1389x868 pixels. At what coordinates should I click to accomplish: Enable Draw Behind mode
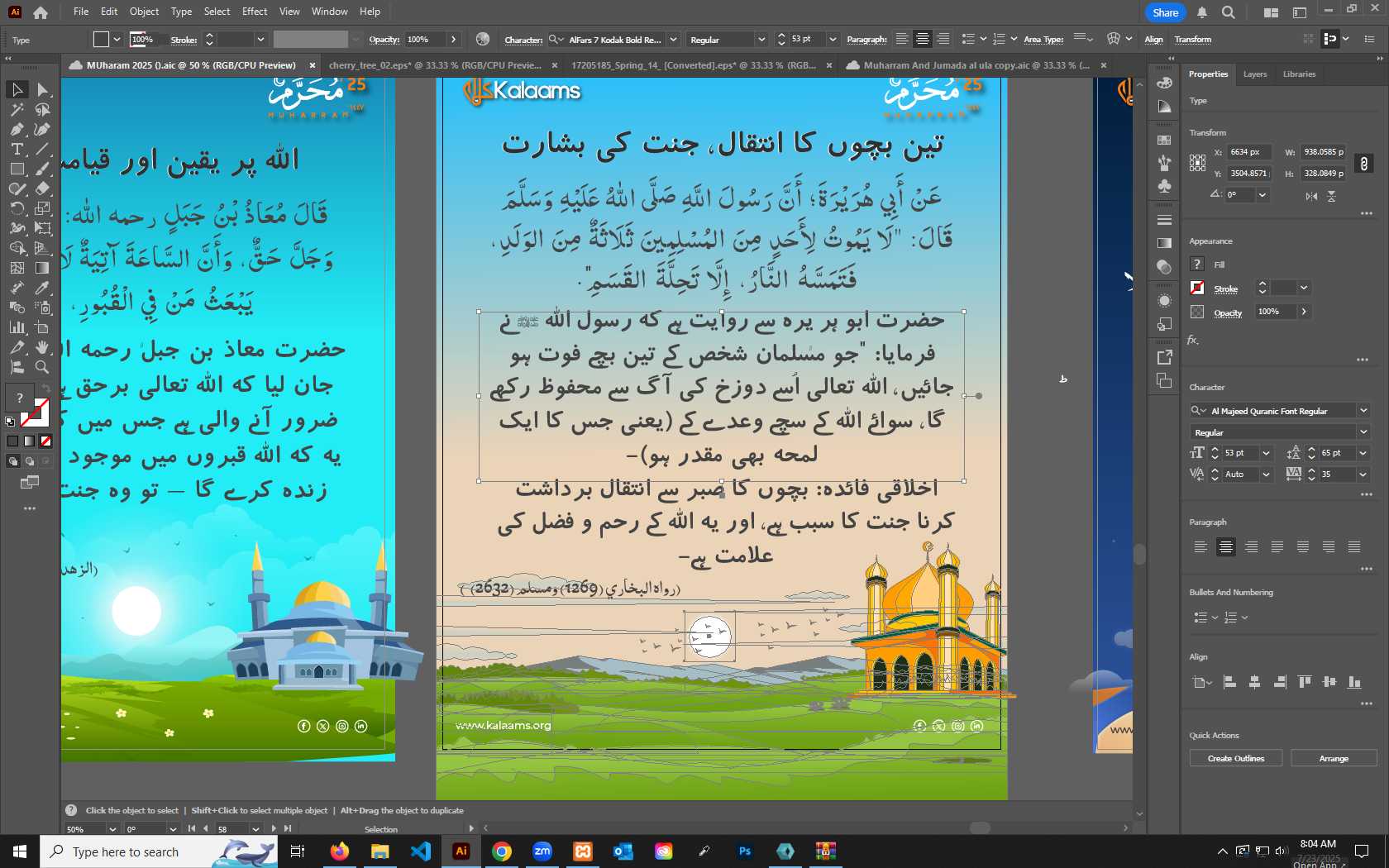(29, 461)
